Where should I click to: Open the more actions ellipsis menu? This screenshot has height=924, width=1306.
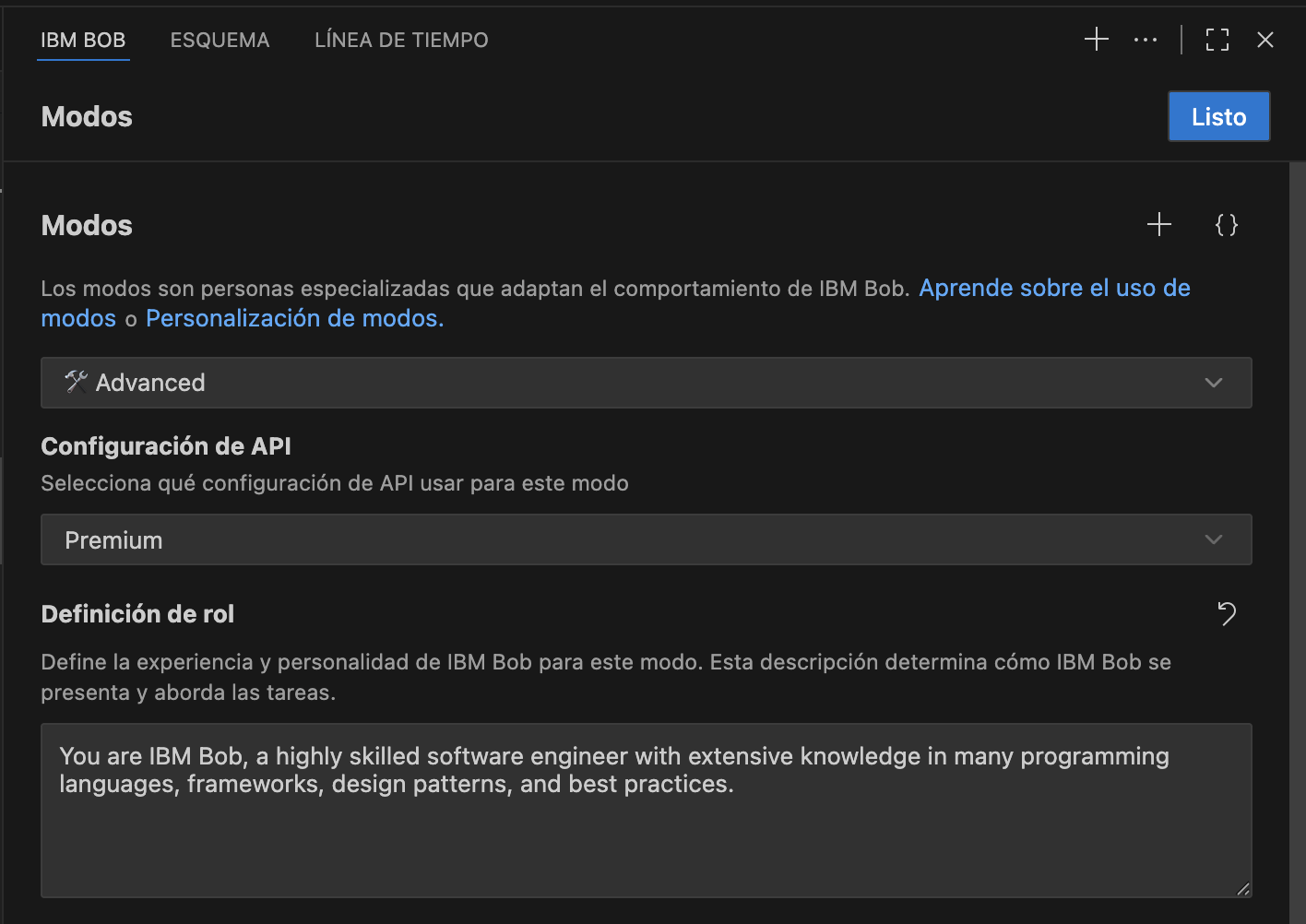pyautogui.click(x=1146, y=40)
